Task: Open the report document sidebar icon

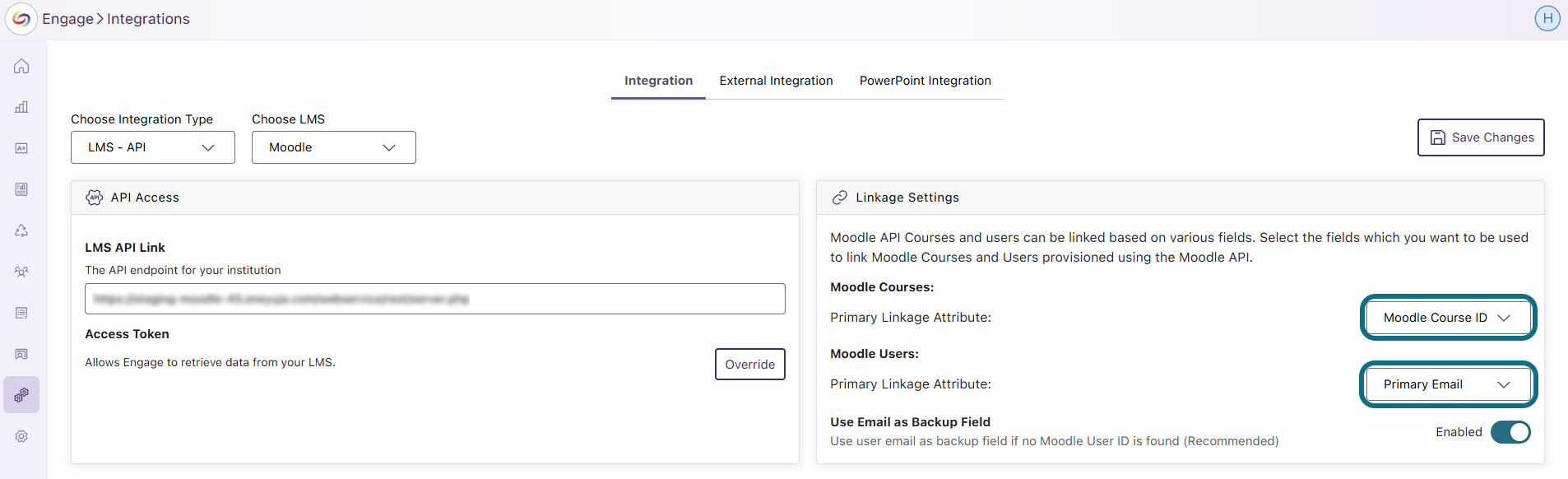Action: point(21,189)
